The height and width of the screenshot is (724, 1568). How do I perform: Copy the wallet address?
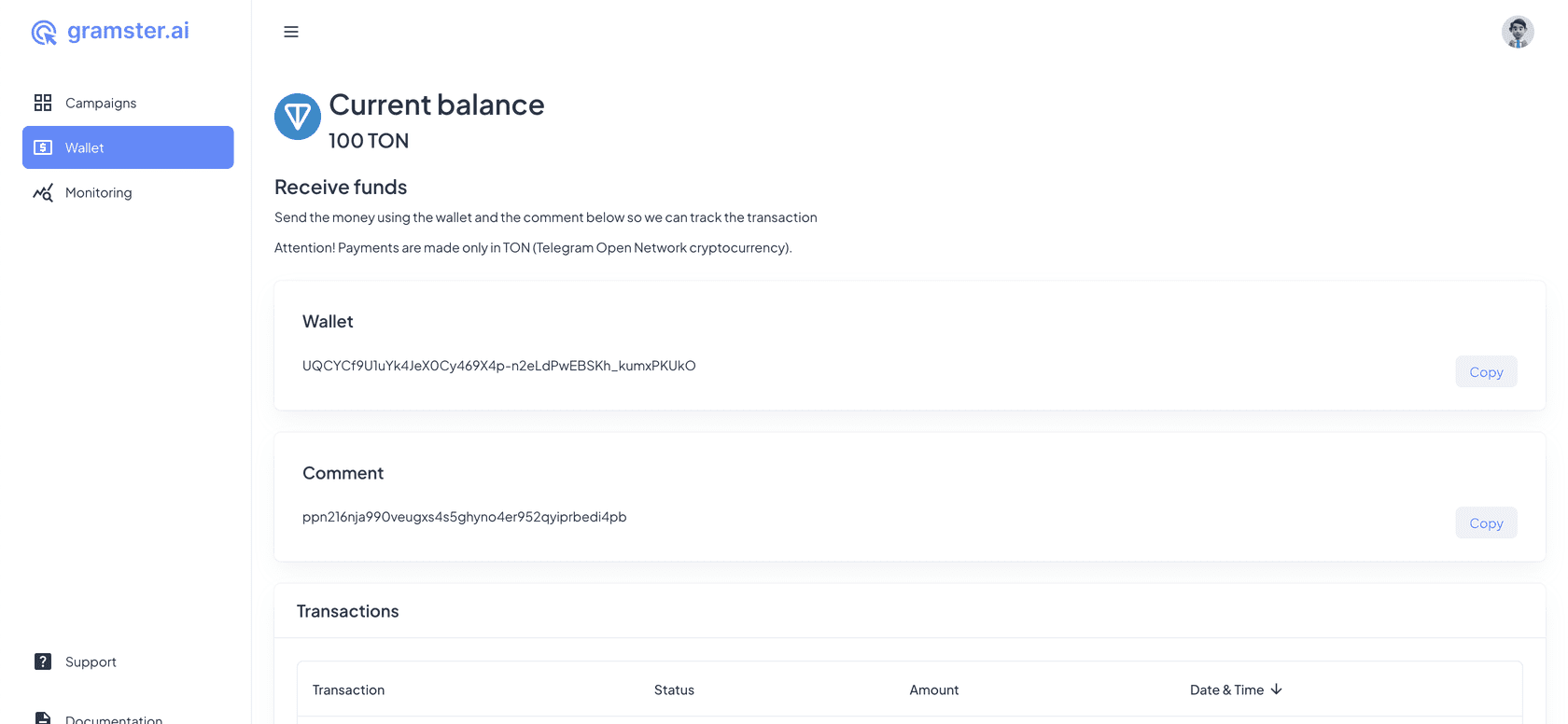coord(1486,371)
